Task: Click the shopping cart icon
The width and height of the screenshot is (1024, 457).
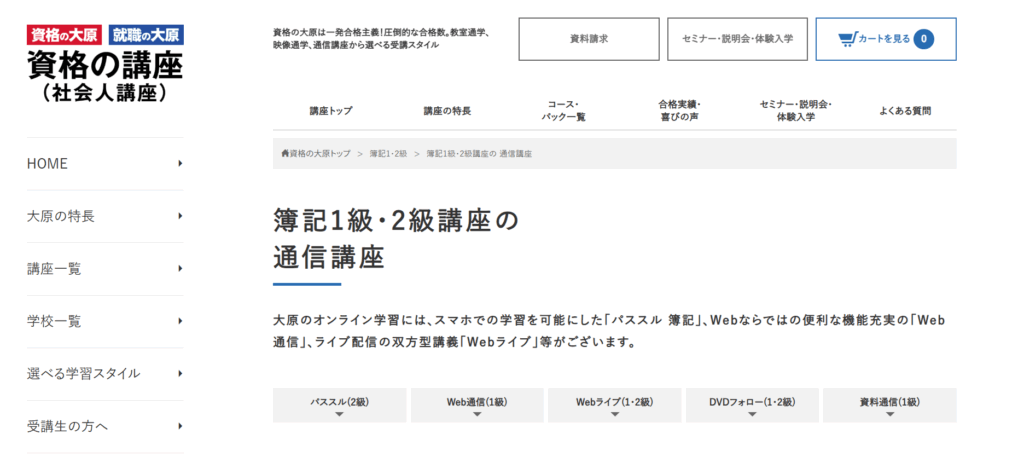Action: [x=848, y=39]
